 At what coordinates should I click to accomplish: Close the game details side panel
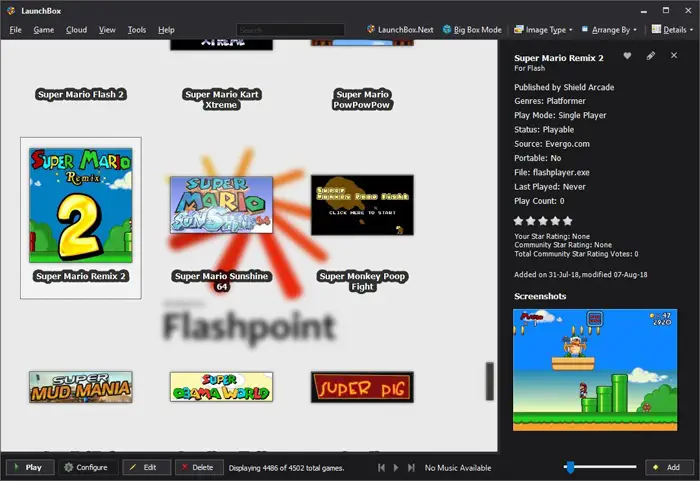674,55
